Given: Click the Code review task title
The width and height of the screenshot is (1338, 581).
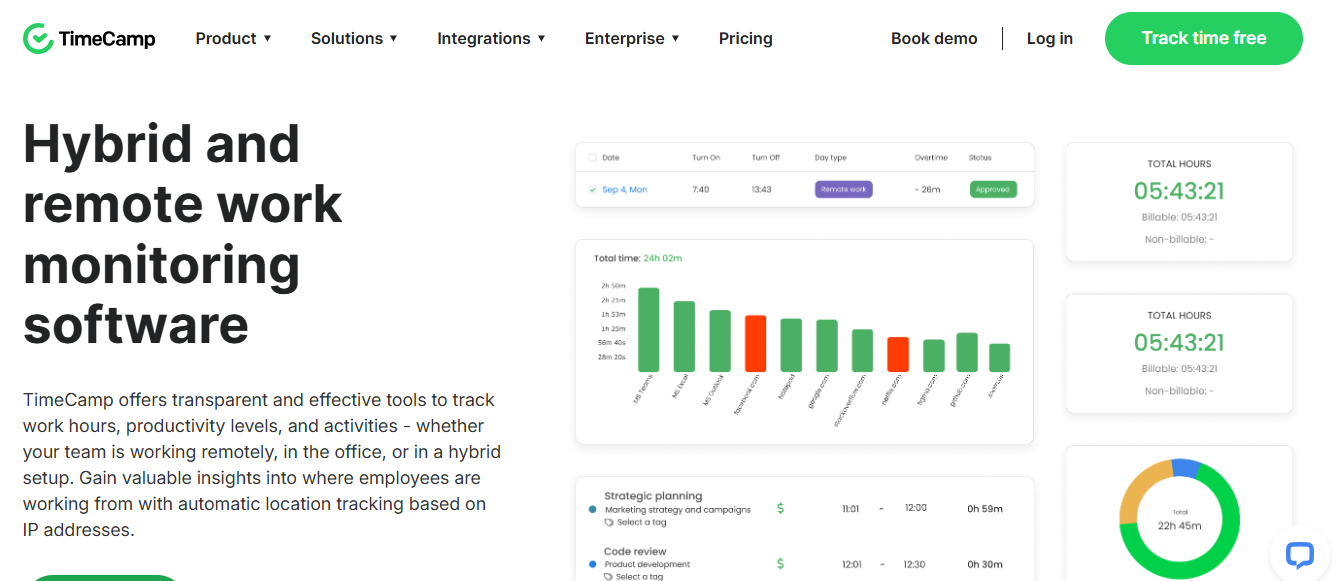Looking at the screenshot, I should [x=635, y=551].
